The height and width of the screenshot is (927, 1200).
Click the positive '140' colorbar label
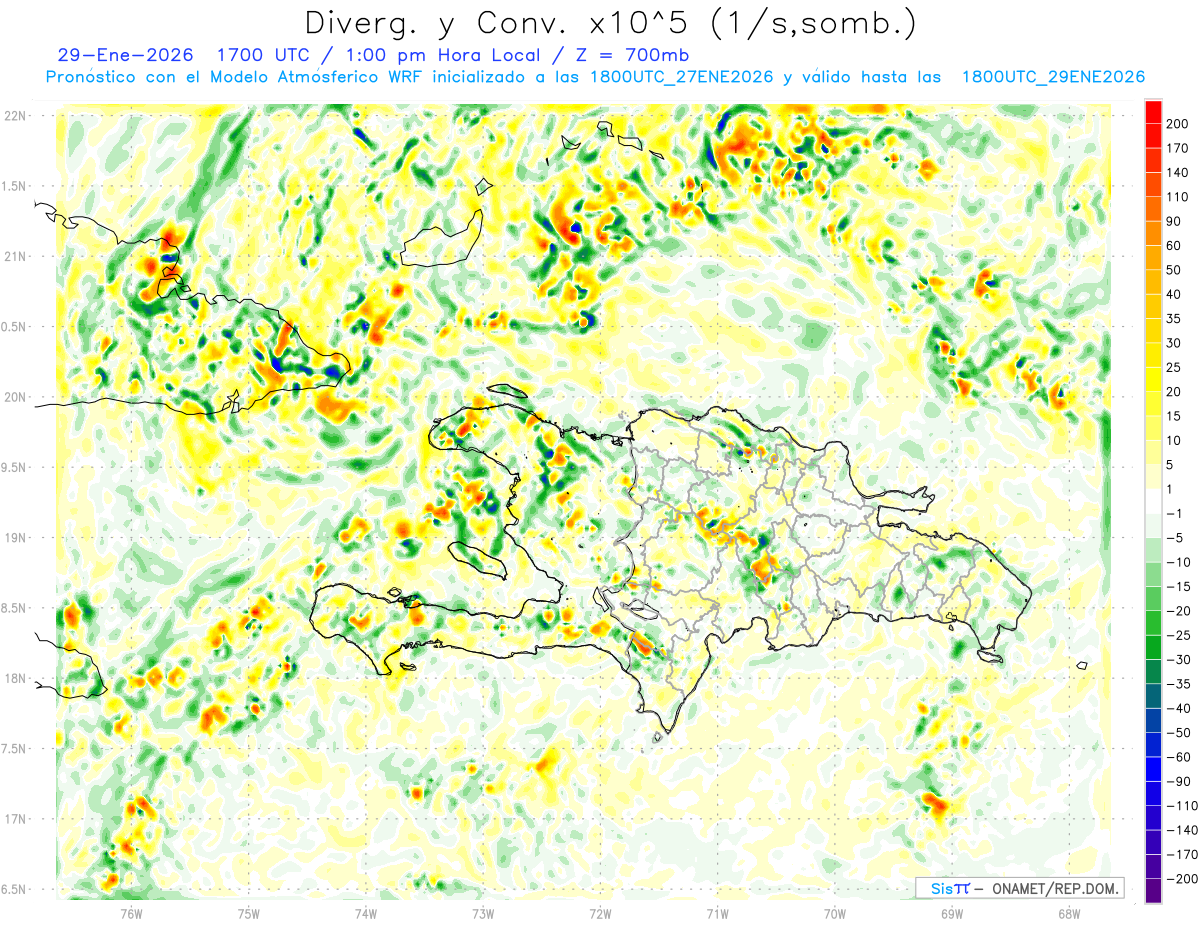coord(1177,172)
